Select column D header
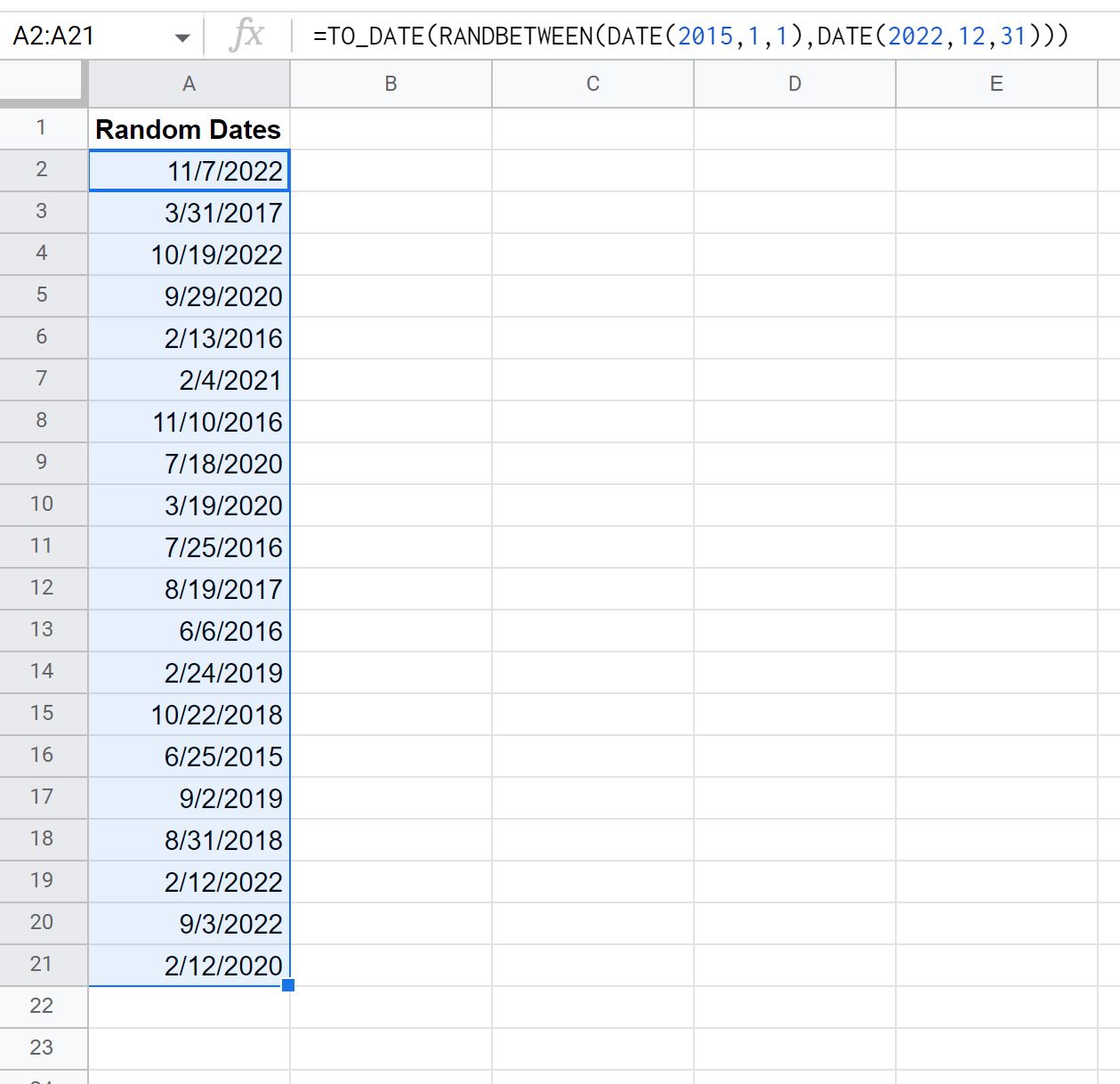Image resolution: width=1120 pixels, height=1084 pixels. pos(794,85)
